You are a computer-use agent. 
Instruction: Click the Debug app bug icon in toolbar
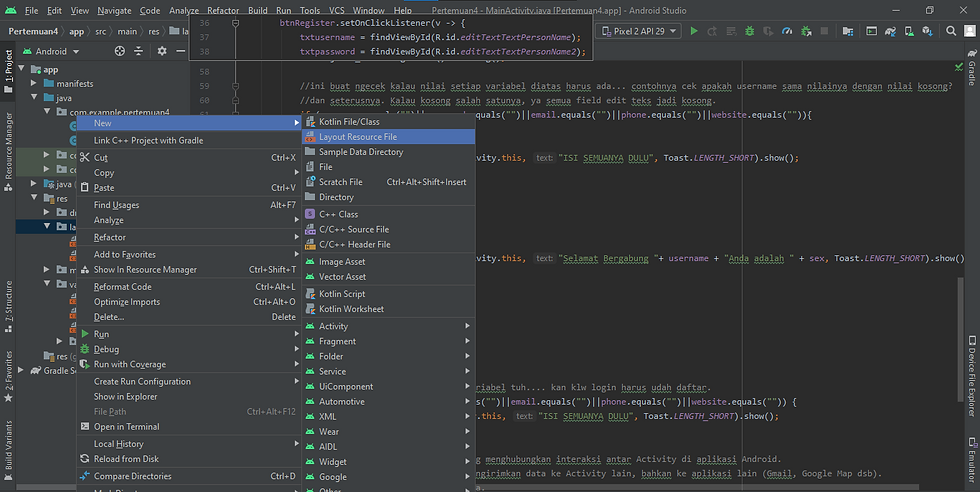click(749, 31)
